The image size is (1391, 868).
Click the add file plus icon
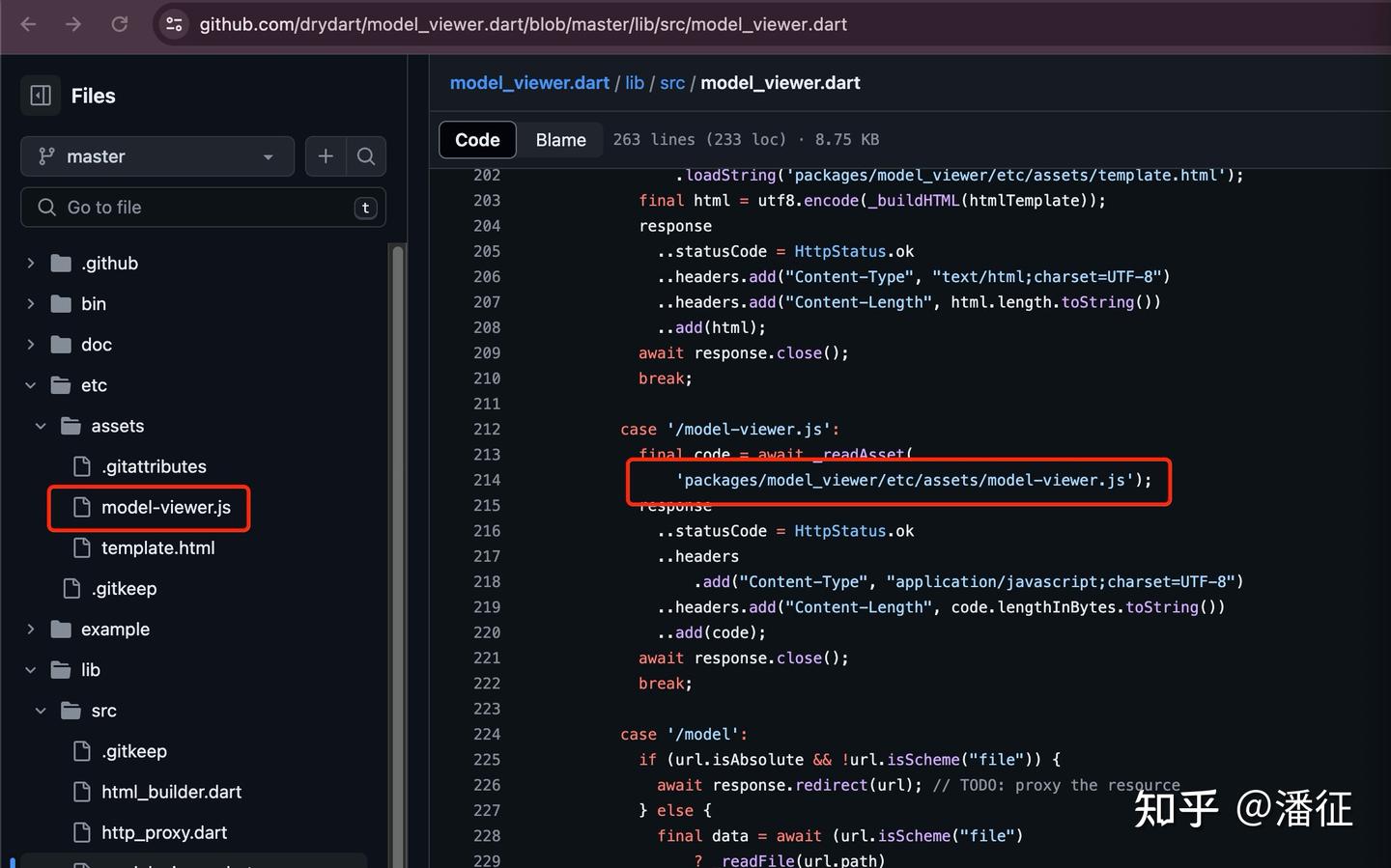pos(326,156)
